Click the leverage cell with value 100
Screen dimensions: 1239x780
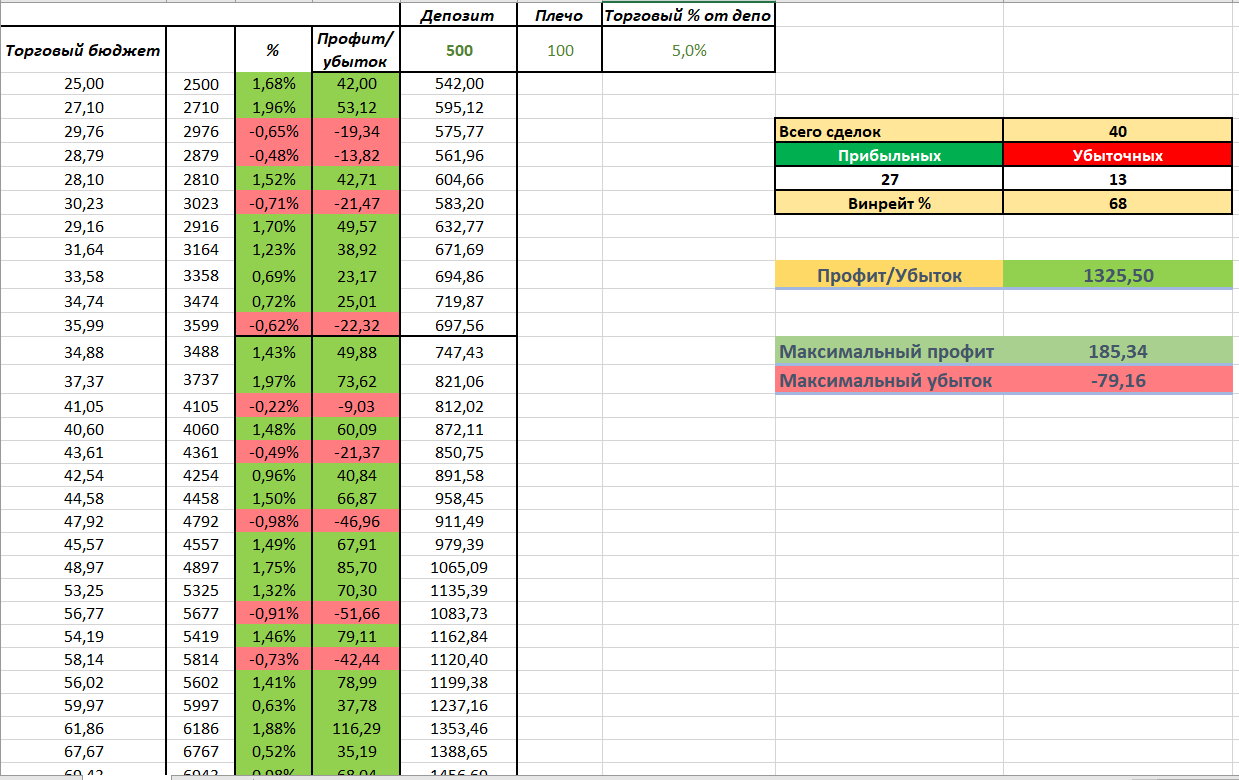(560, 50)
